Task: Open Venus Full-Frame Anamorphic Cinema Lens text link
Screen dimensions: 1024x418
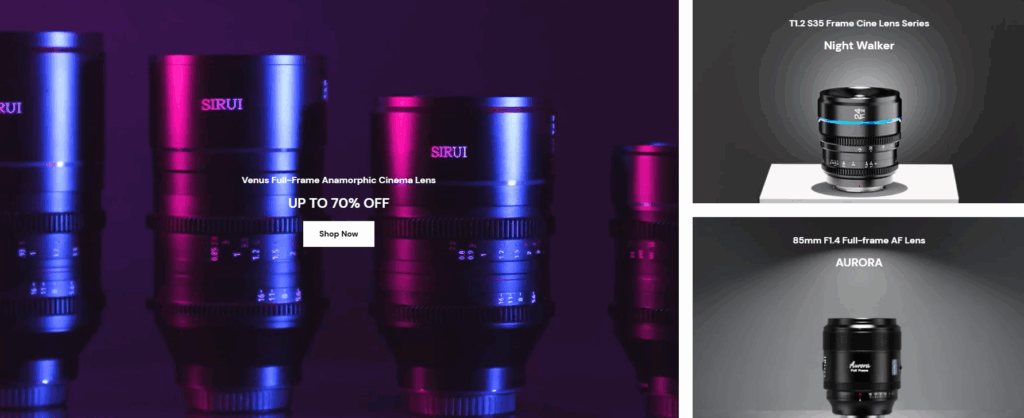Action: [338, 180]
